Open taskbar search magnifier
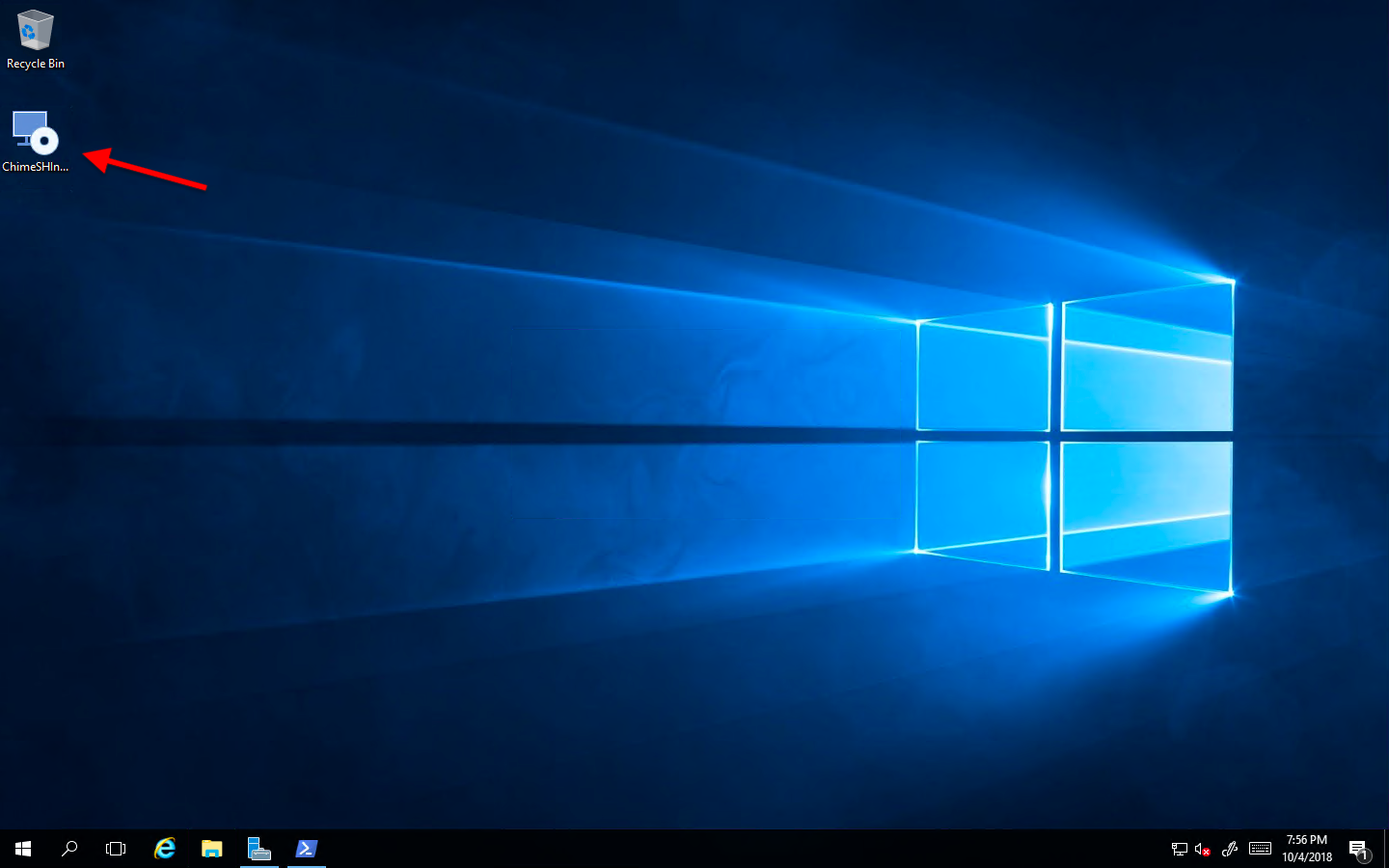Viewport: 1389px width, 868px height. pyautogui.click(x=69, y=849)
